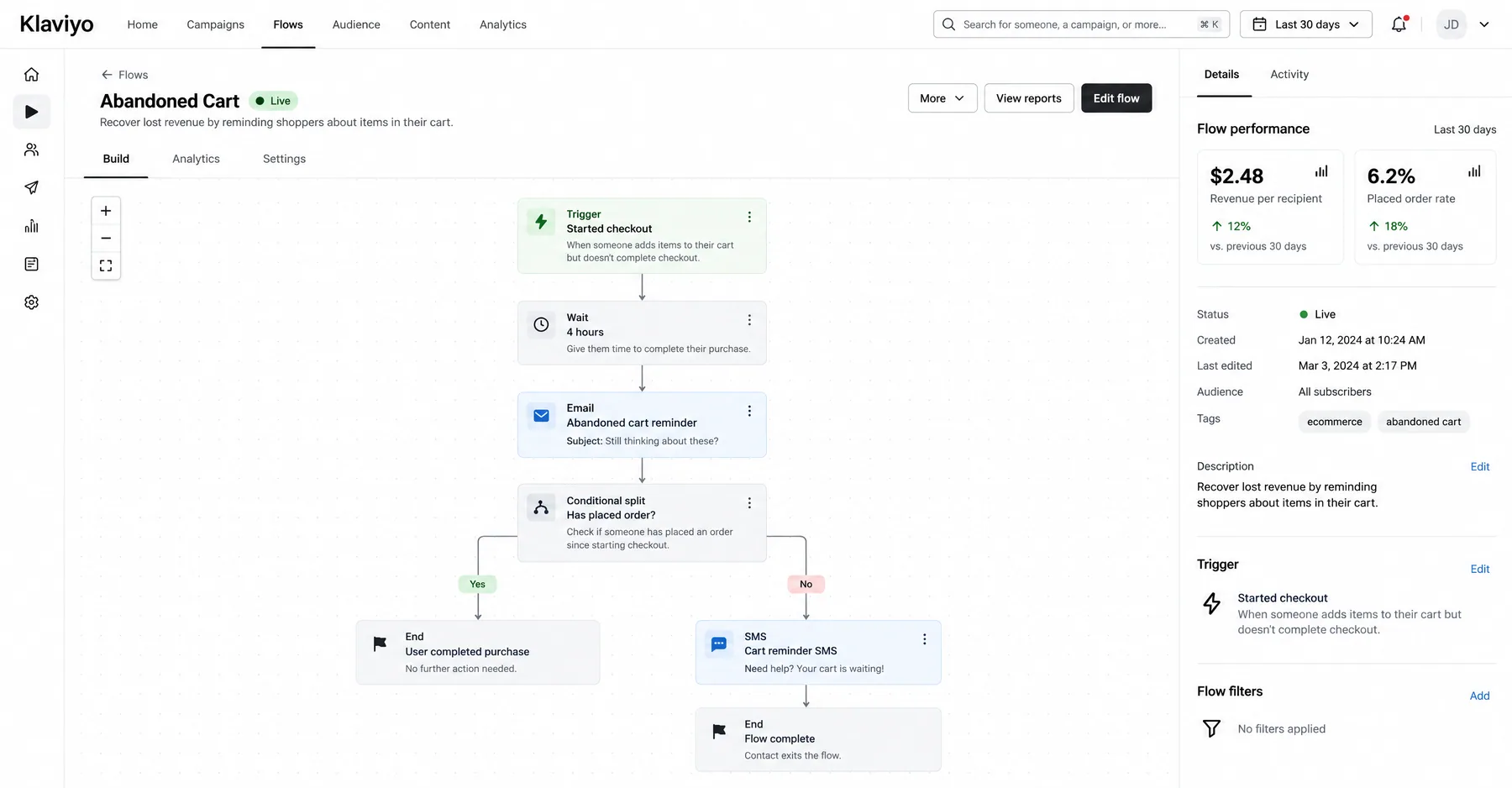1512x788 pixels.
Task: Select the Flows play icon in sidebar
Action: click(x=31, y=112)
